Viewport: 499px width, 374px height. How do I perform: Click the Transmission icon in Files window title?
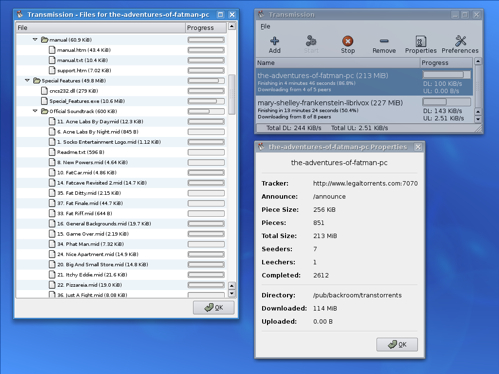point(20,14)
